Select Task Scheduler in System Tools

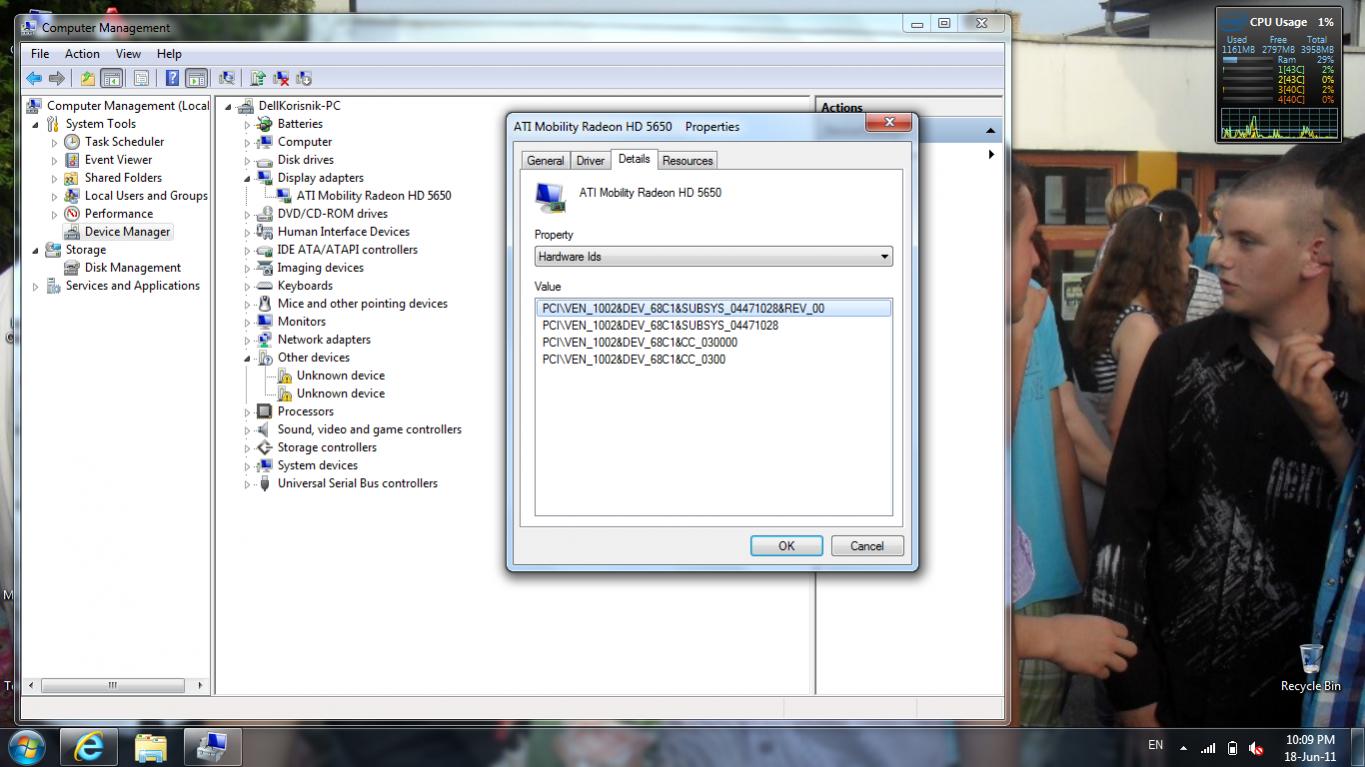point(124,142)
